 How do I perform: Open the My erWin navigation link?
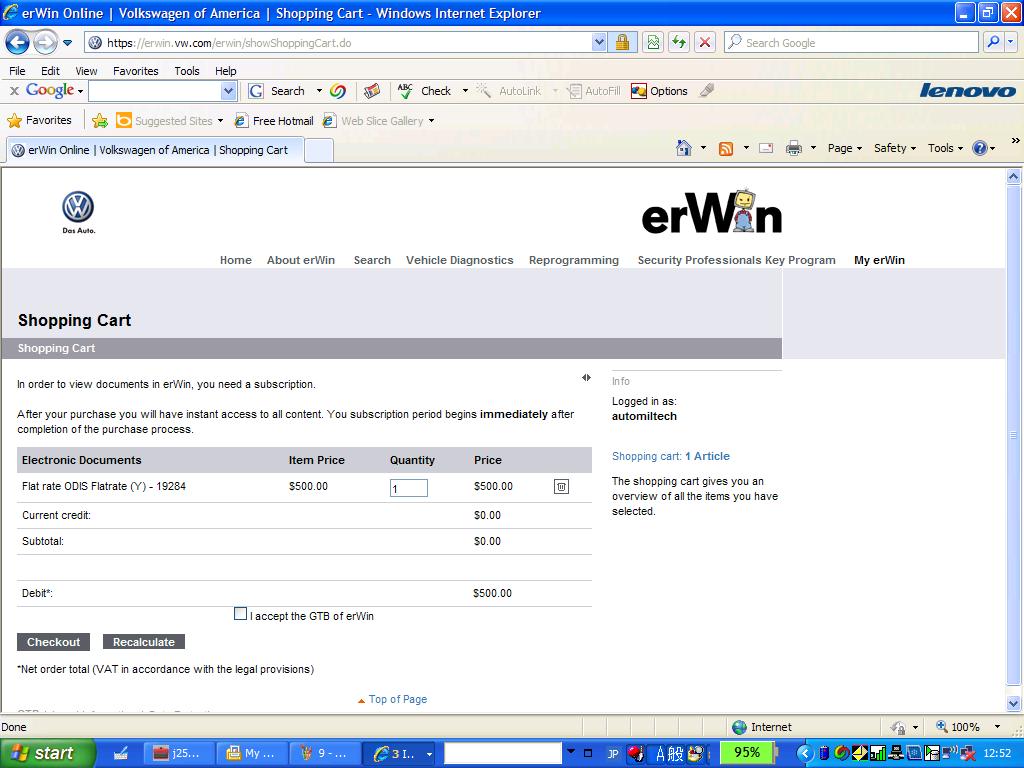click(x=880, y=260)
